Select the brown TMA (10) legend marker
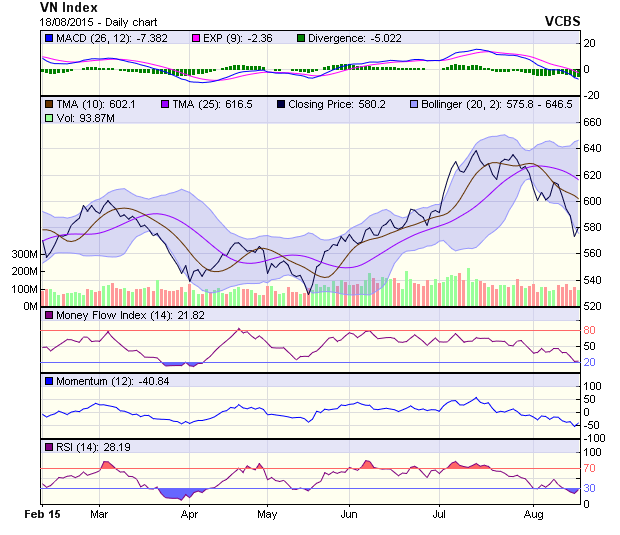The width and height of the screenshot is (620, 535). [x=48, y=104]
